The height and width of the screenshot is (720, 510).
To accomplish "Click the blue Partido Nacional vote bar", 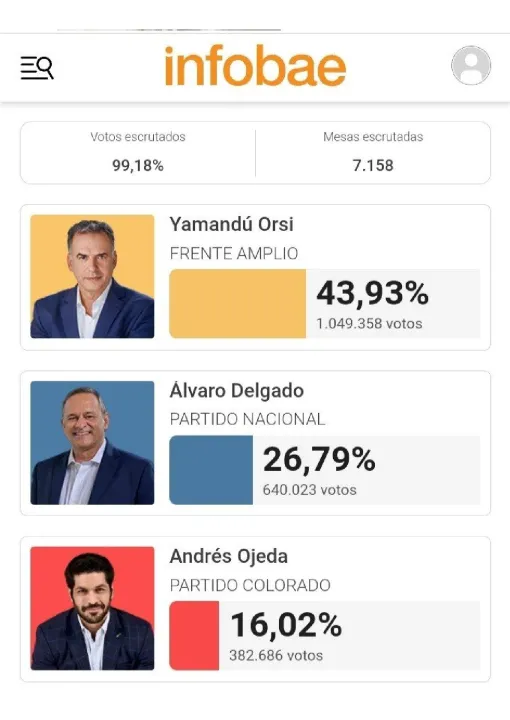I will 211,470.
